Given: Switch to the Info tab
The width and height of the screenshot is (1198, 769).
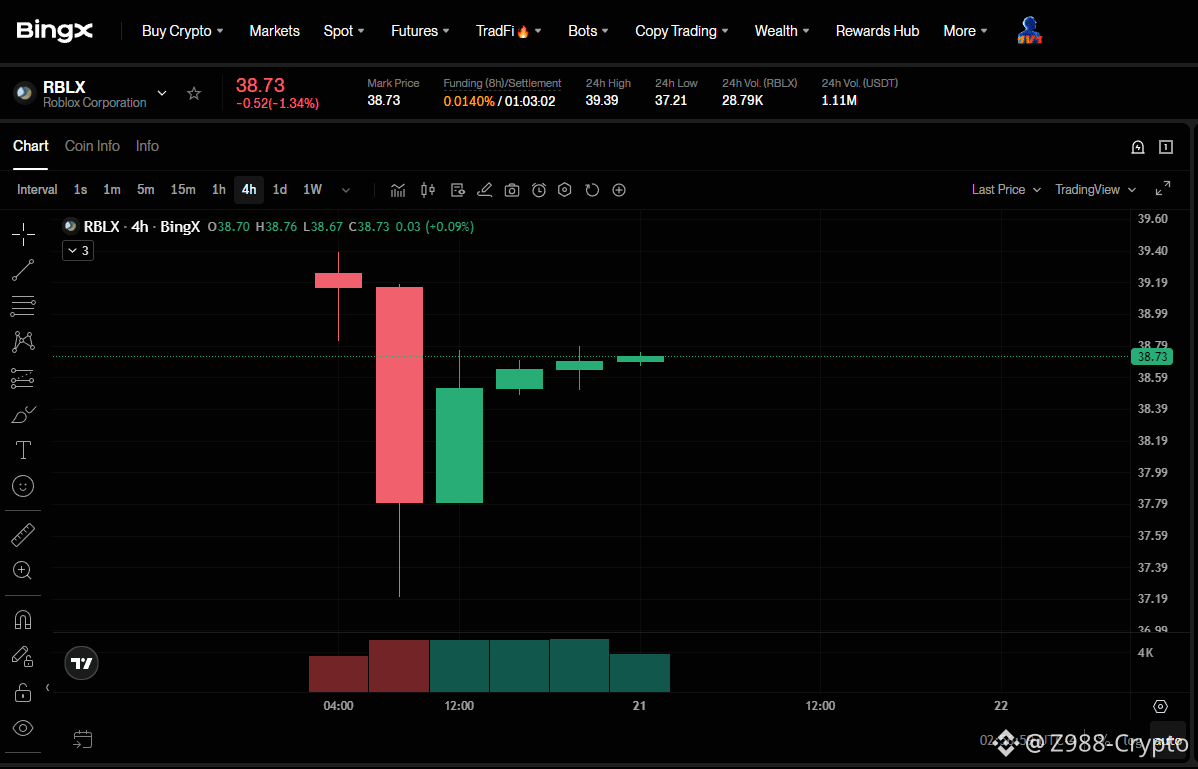Looking at the screenshot, I should click(x=147, y=146).
